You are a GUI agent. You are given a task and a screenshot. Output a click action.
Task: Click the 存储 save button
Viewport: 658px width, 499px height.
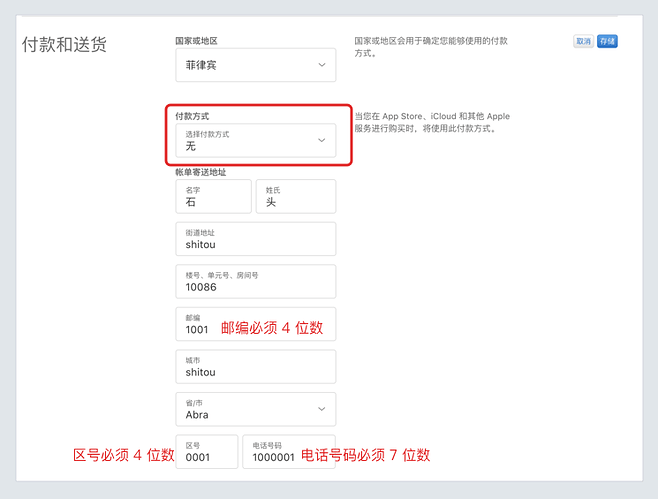(607, 41)
